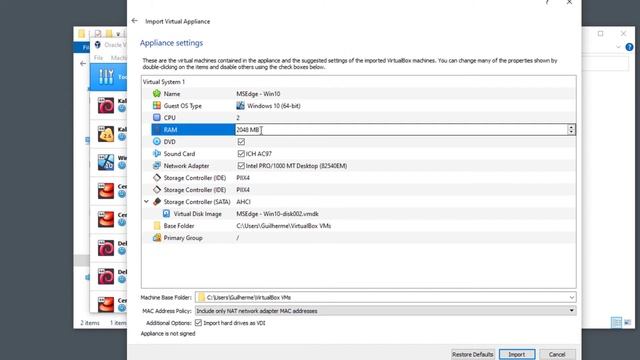
Task: Click the Primary Group value '/'
Action: click(x=238, y=238)
